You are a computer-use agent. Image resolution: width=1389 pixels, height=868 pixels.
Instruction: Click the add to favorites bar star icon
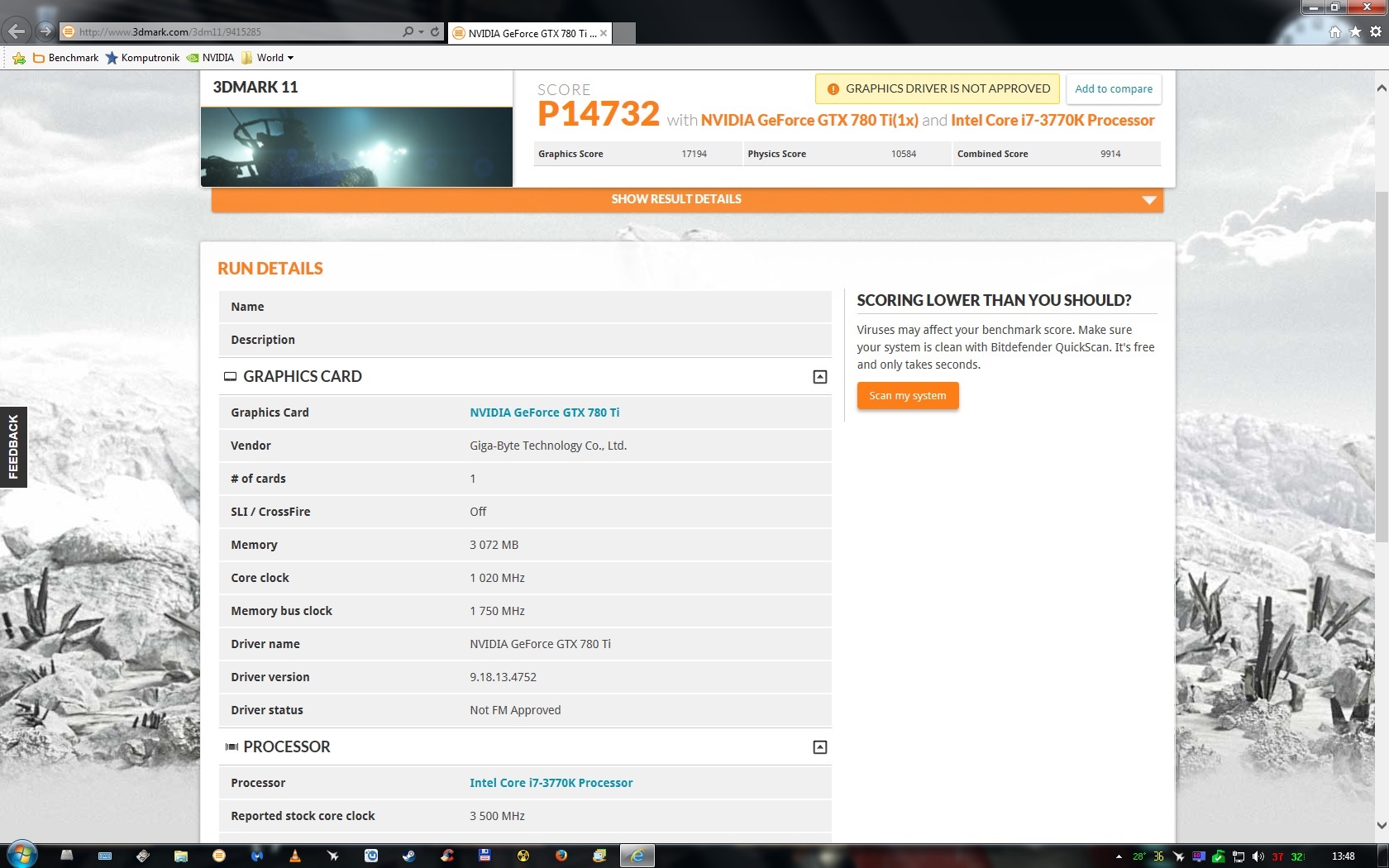[x=19, y=58]
